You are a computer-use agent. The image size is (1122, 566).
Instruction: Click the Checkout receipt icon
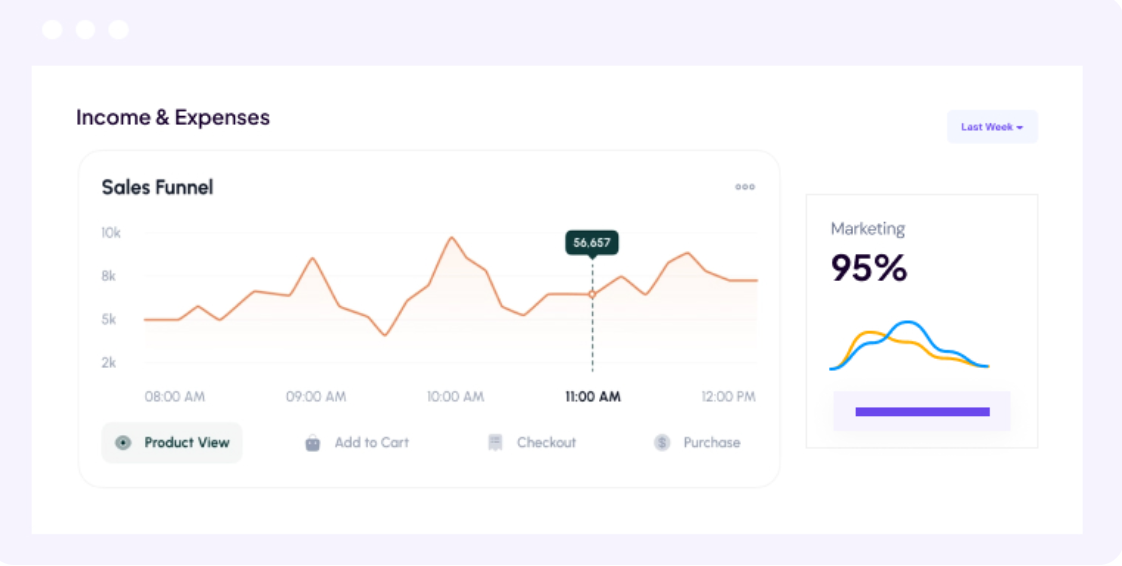pyautogui.click(x=495, y=443)
